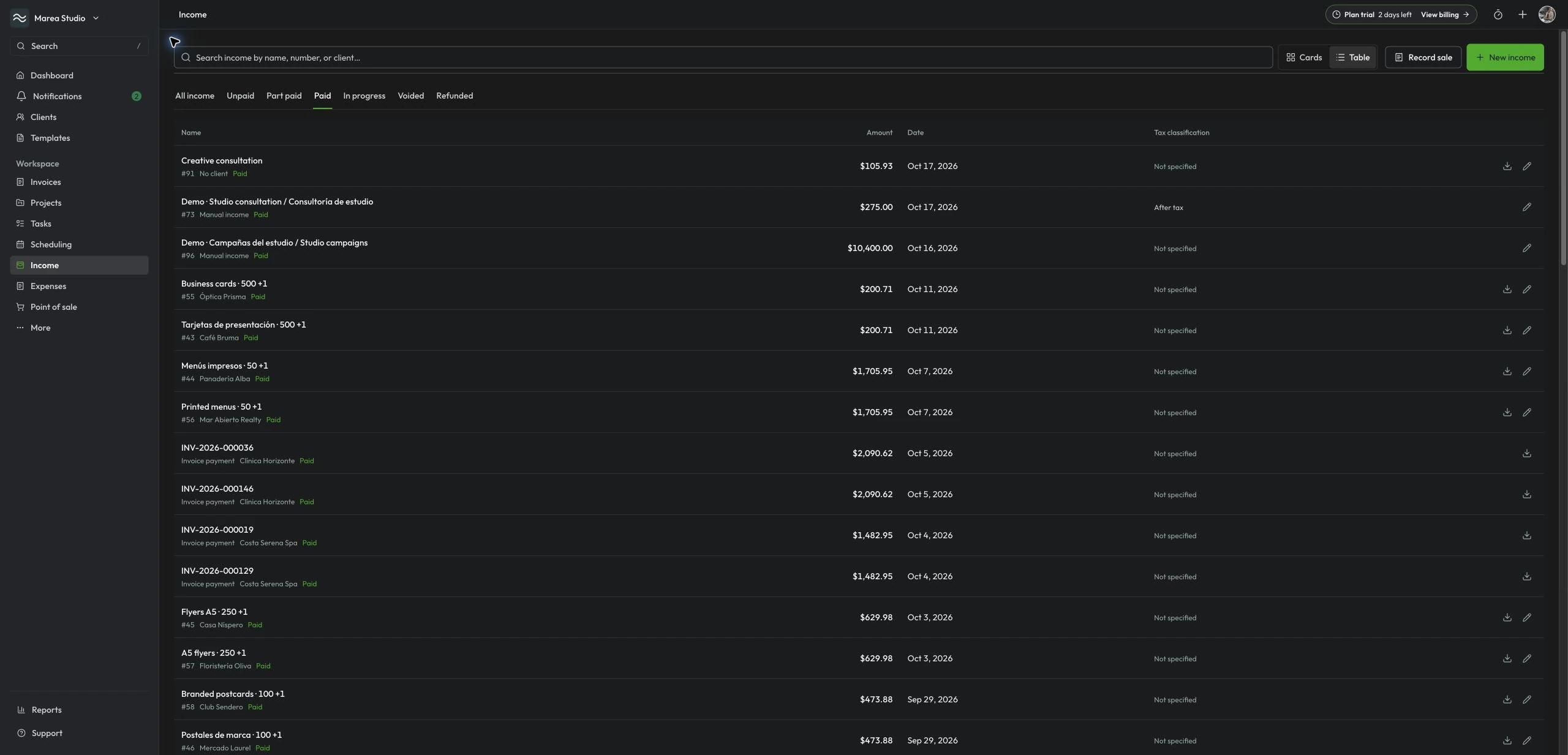Edit the $10,400.00 Studio campaigns entry
Image resolution: width=1568 pixels, height=755 pixels.
pyautogui.click(x=1526, y=248)
